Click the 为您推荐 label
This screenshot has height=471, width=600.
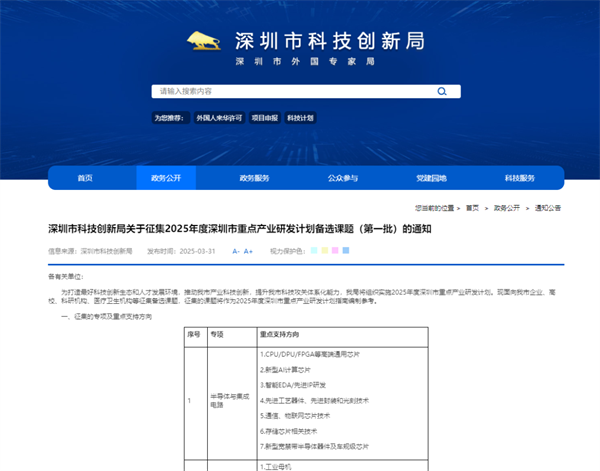169,118
